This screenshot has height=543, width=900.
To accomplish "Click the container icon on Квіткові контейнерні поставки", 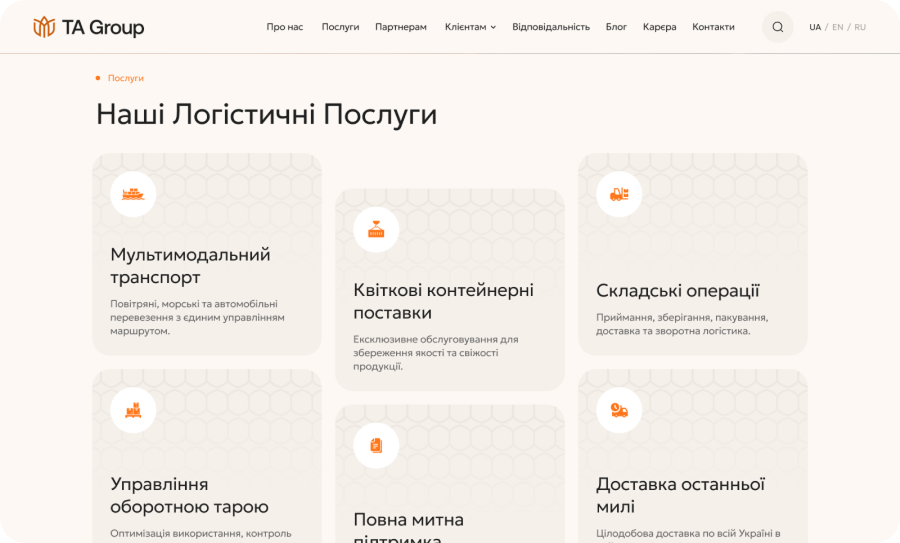I will point(376,230).
